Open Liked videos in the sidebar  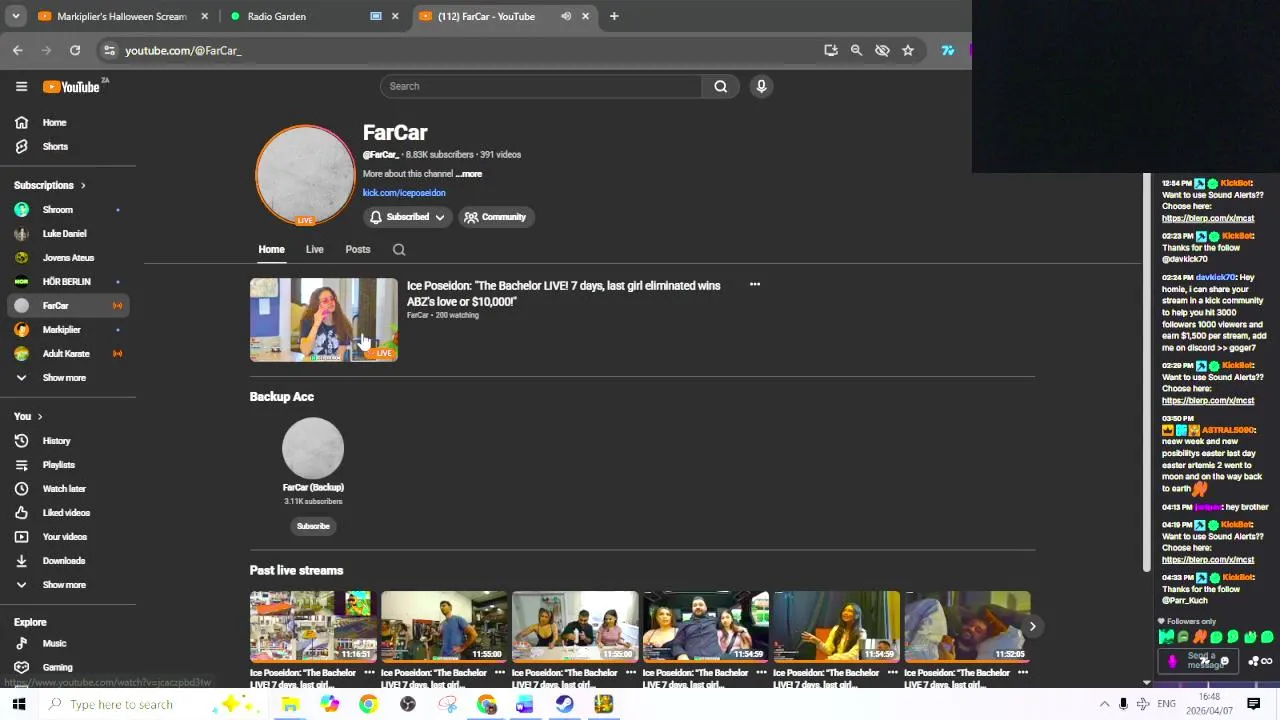(68, 512)
